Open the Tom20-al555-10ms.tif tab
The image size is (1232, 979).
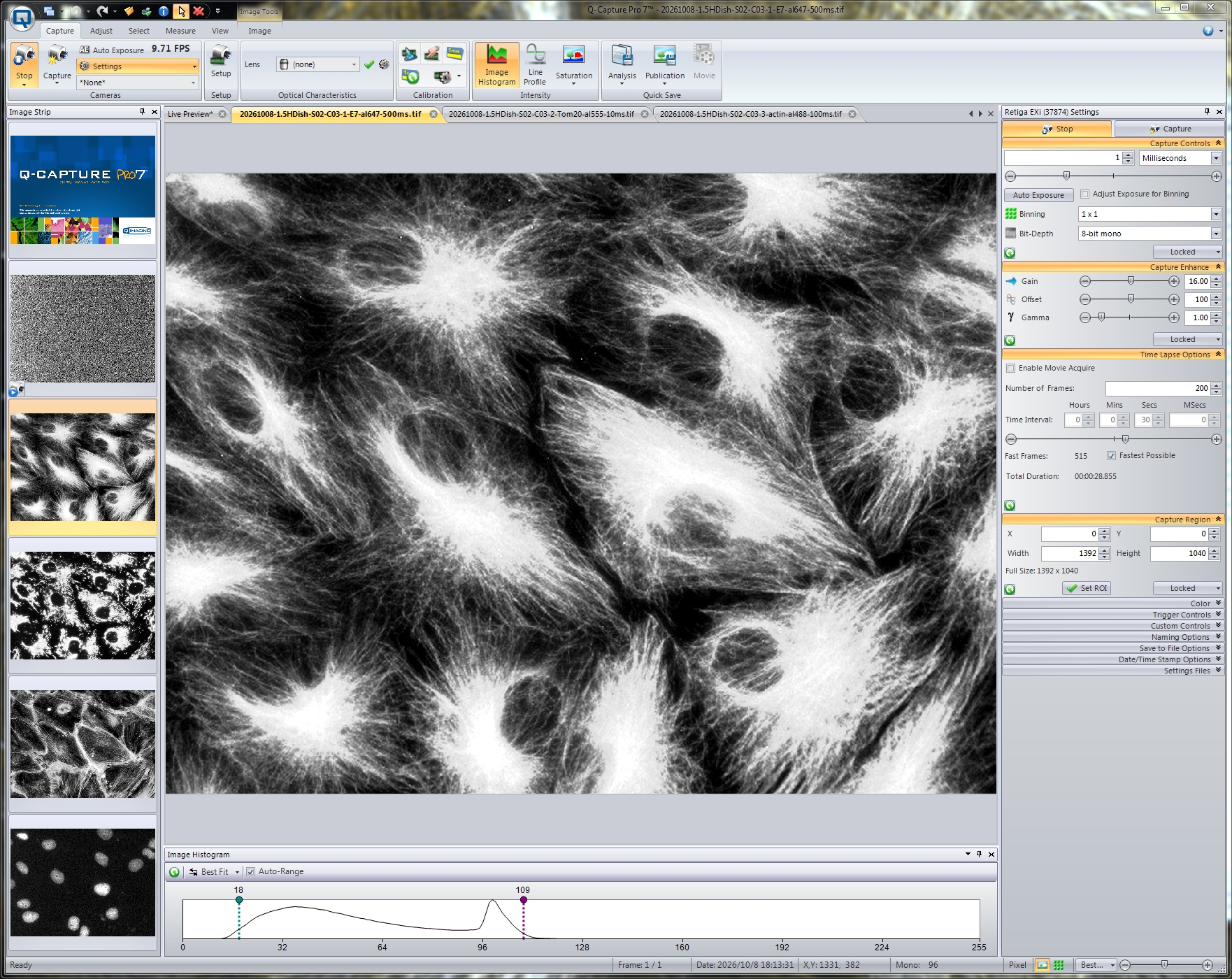541,114
